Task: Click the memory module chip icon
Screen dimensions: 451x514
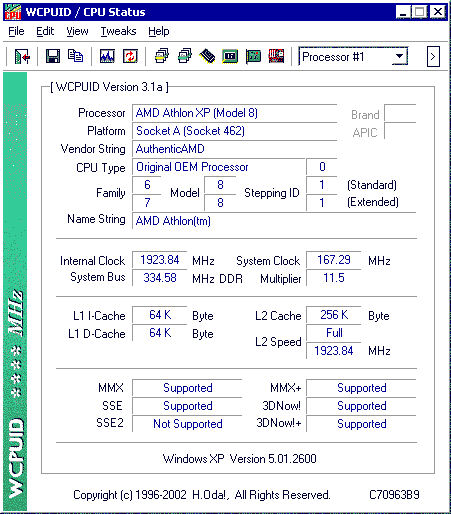Action: tap(207, 56)
